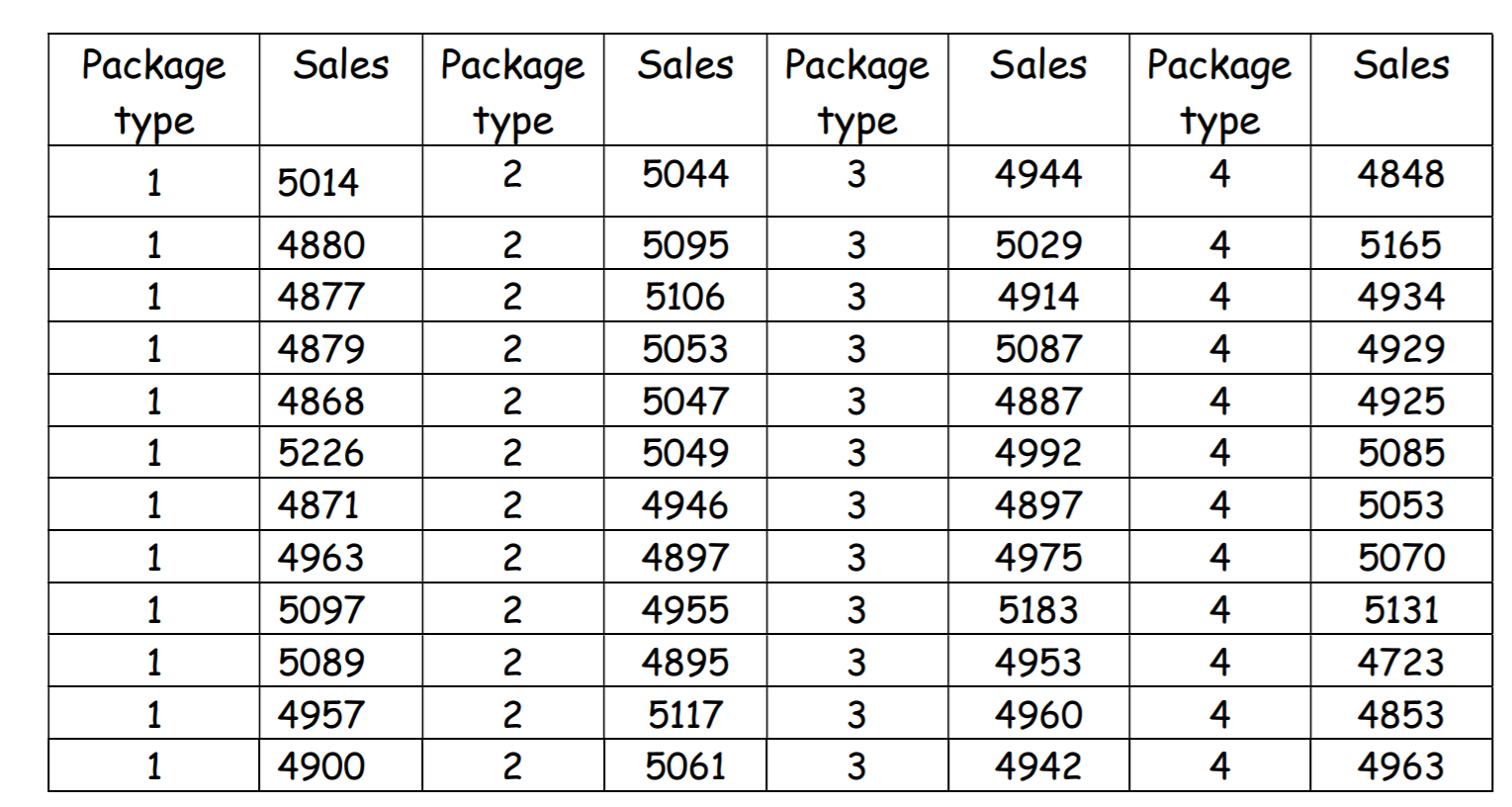
Task: Click the sales value 4723
Action: pyautogui.click(x=1400, y=662)
